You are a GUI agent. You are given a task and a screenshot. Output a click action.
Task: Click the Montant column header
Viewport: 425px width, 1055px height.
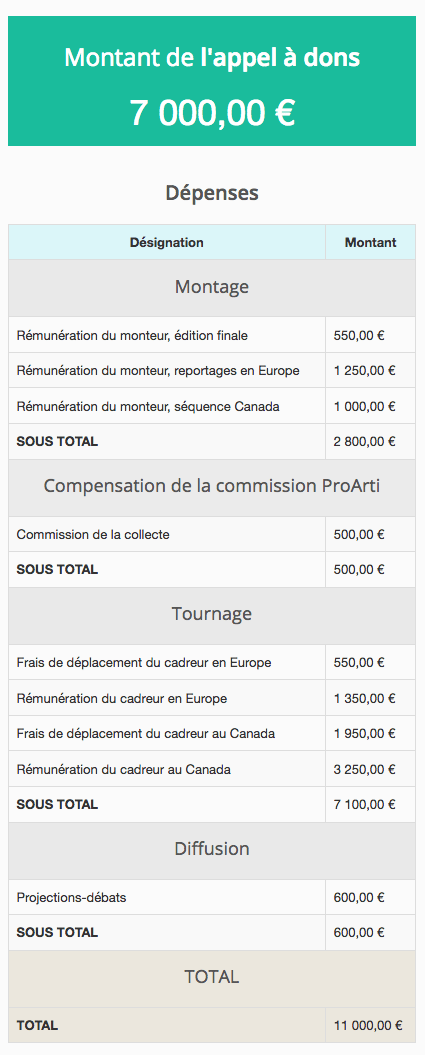[x=371, y=242]
